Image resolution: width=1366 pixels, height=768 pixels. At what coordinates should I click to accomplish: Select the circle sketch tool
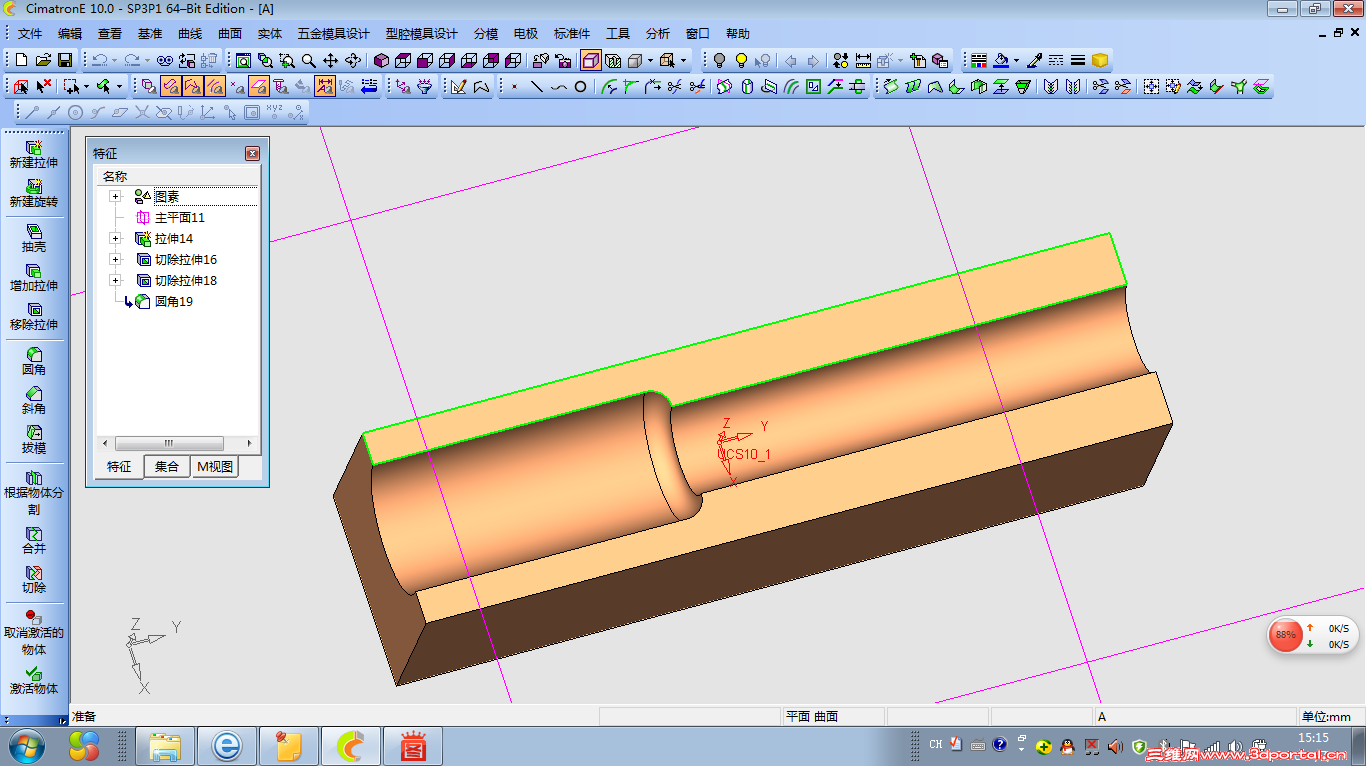pyautogui.click(x=580, y=86)
